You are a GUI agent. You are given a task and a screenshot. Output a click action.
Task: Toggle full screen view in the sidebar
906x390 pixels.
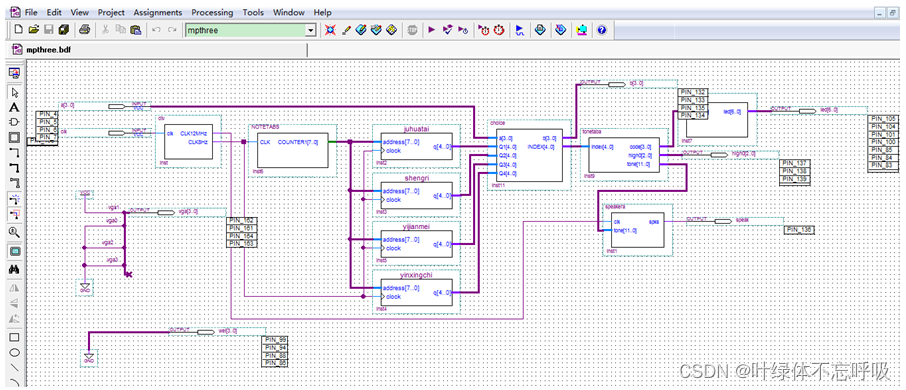click(15, 251)
